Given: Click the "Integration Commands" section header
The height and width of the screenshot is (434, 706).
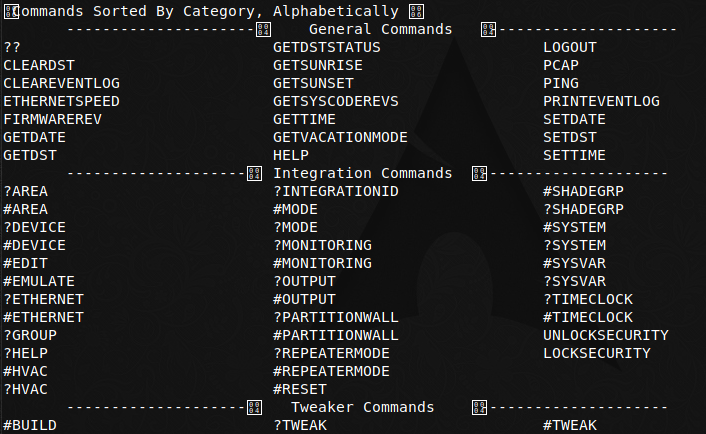Looking at the screenshot, I should coord(362,173).
